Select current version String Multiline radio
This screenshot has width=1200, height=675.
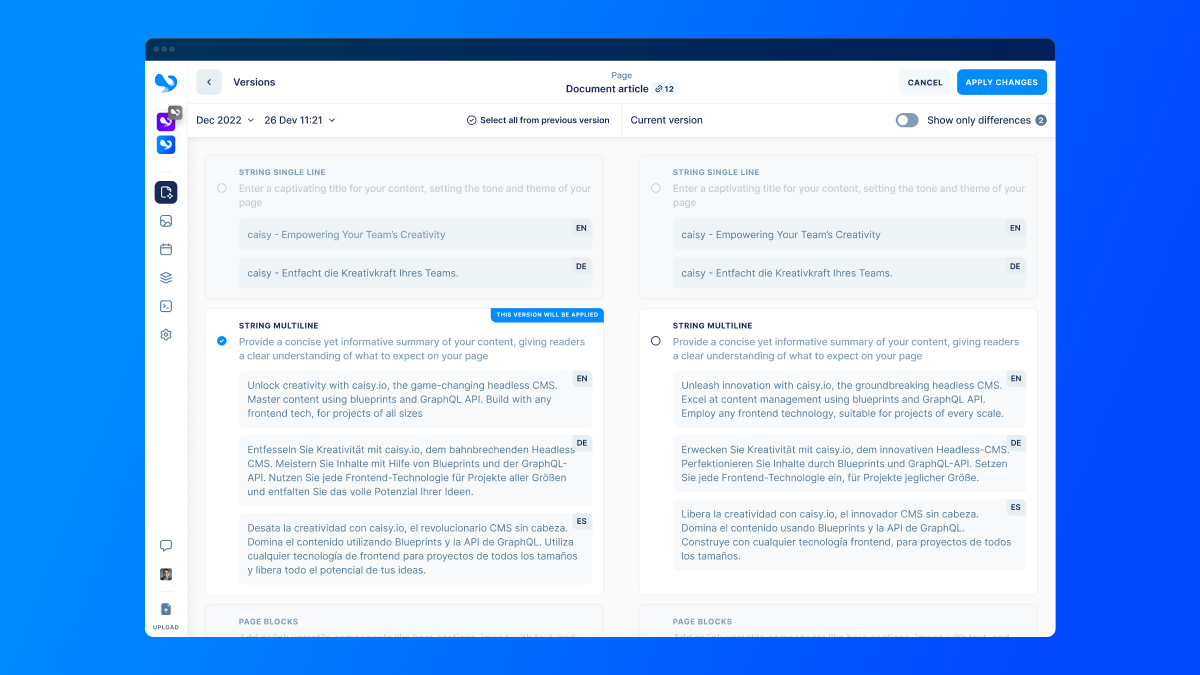656,341
